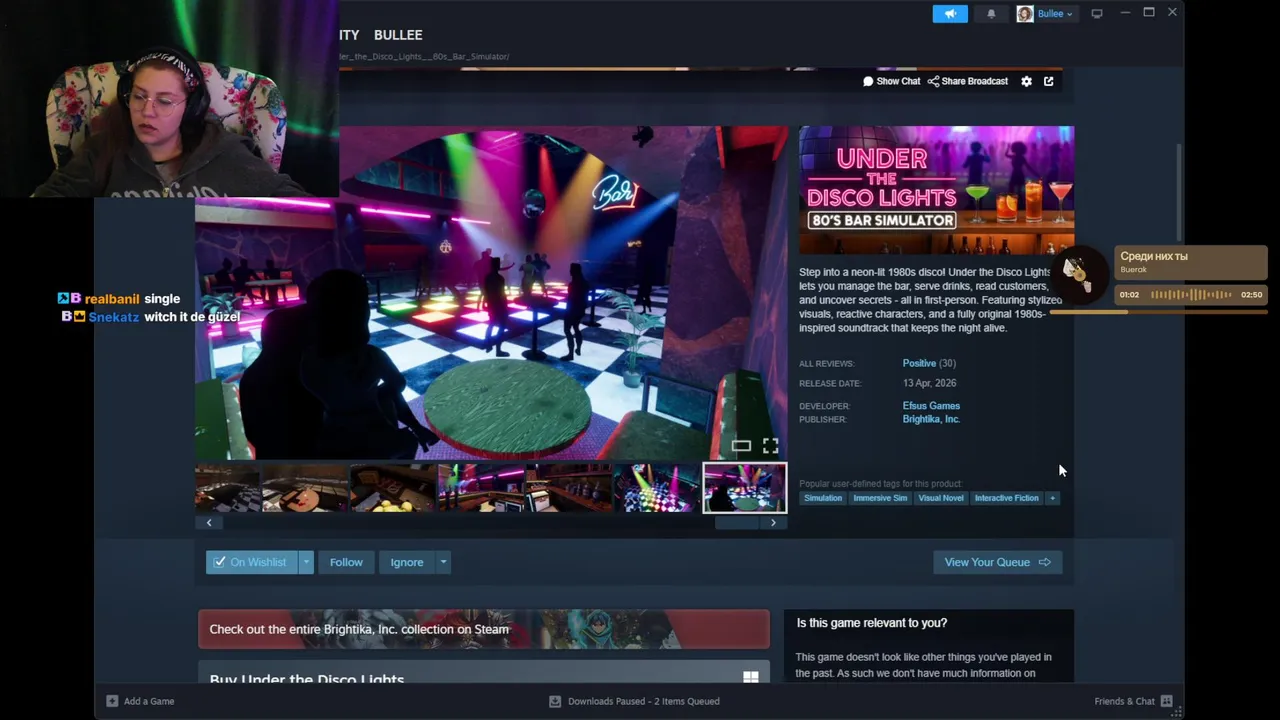This screenshot has height=720, width=1280.
Task: Enter fullscreen on the screenshot viewer
Action: 770,446
